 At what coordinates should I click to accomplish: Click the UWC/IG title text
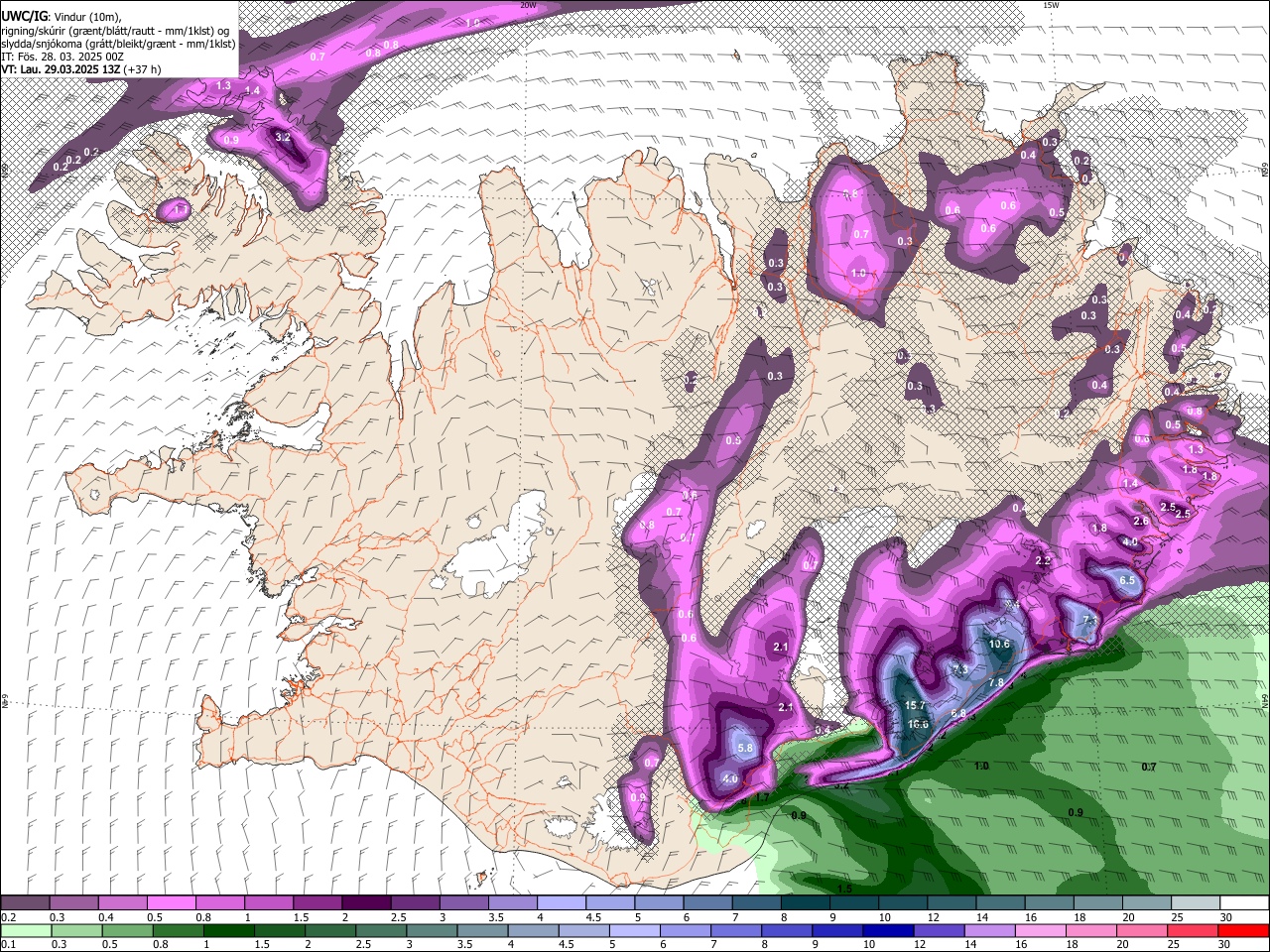pyautogui.click(x=24, y=16)
